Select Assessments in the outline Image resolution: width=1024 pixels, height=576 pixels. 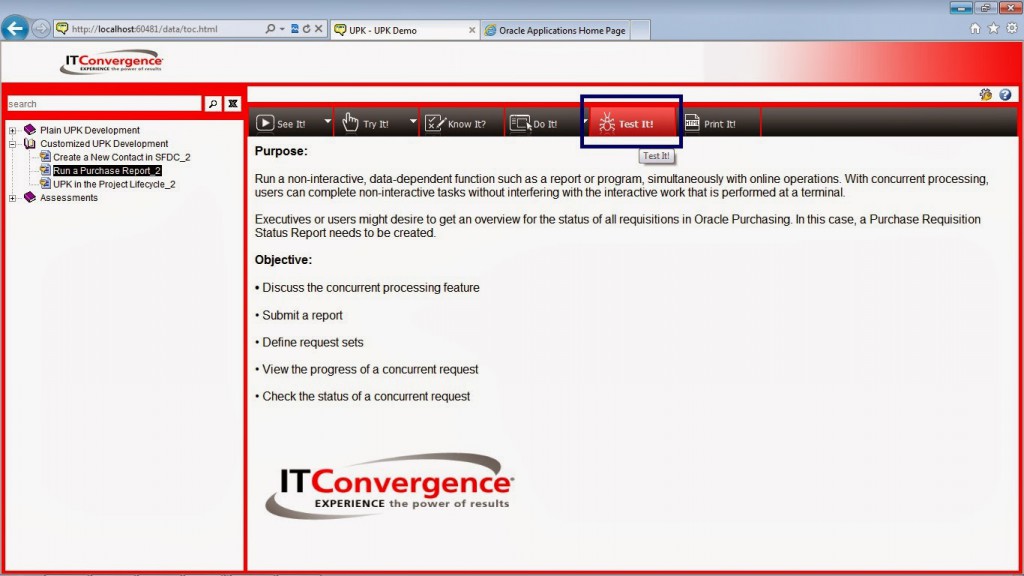69,198
